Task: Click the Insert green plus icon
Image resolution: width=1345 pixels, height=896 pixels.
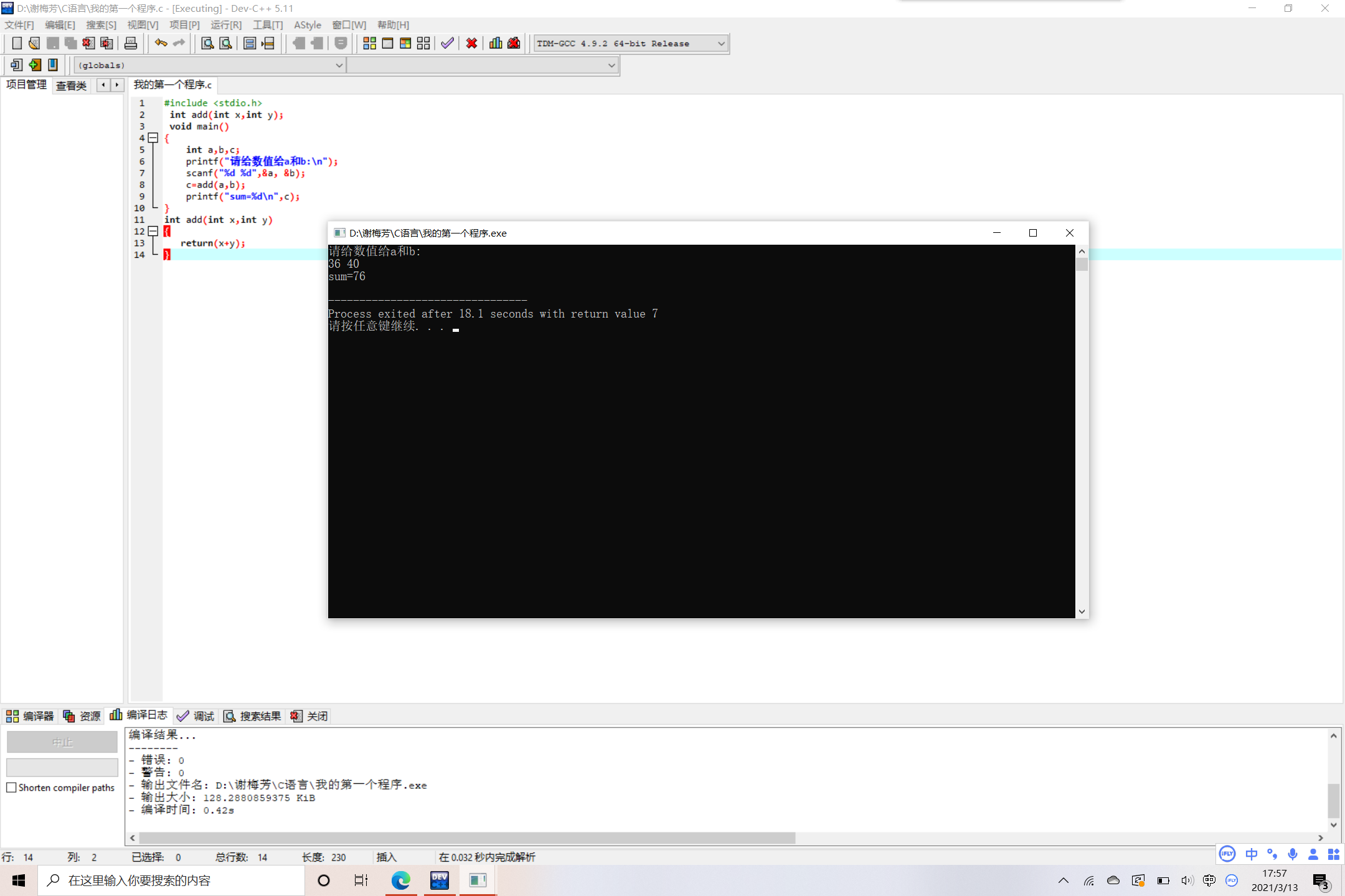Action: pyautogui.click(x=35, y=65)
